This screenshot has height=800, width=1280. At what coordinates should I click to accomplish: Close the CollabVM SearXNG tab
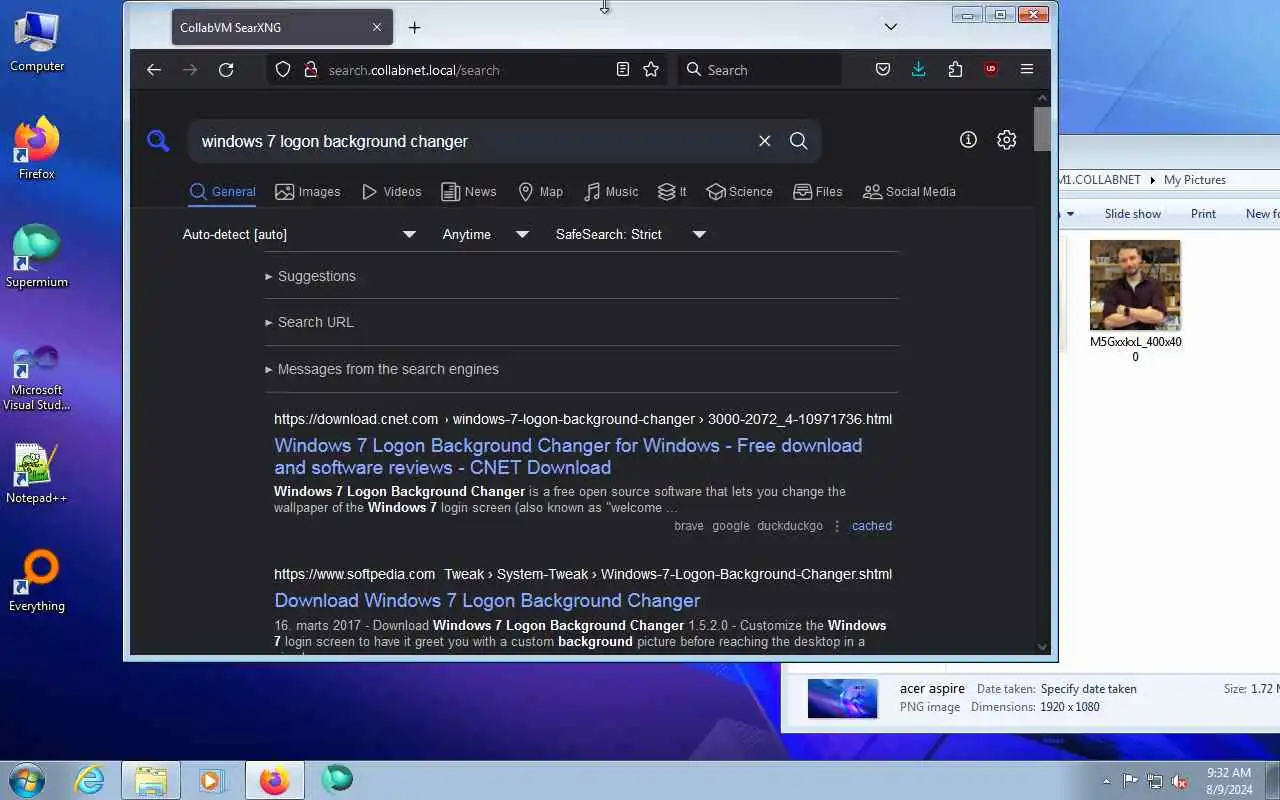coord(377,27)
